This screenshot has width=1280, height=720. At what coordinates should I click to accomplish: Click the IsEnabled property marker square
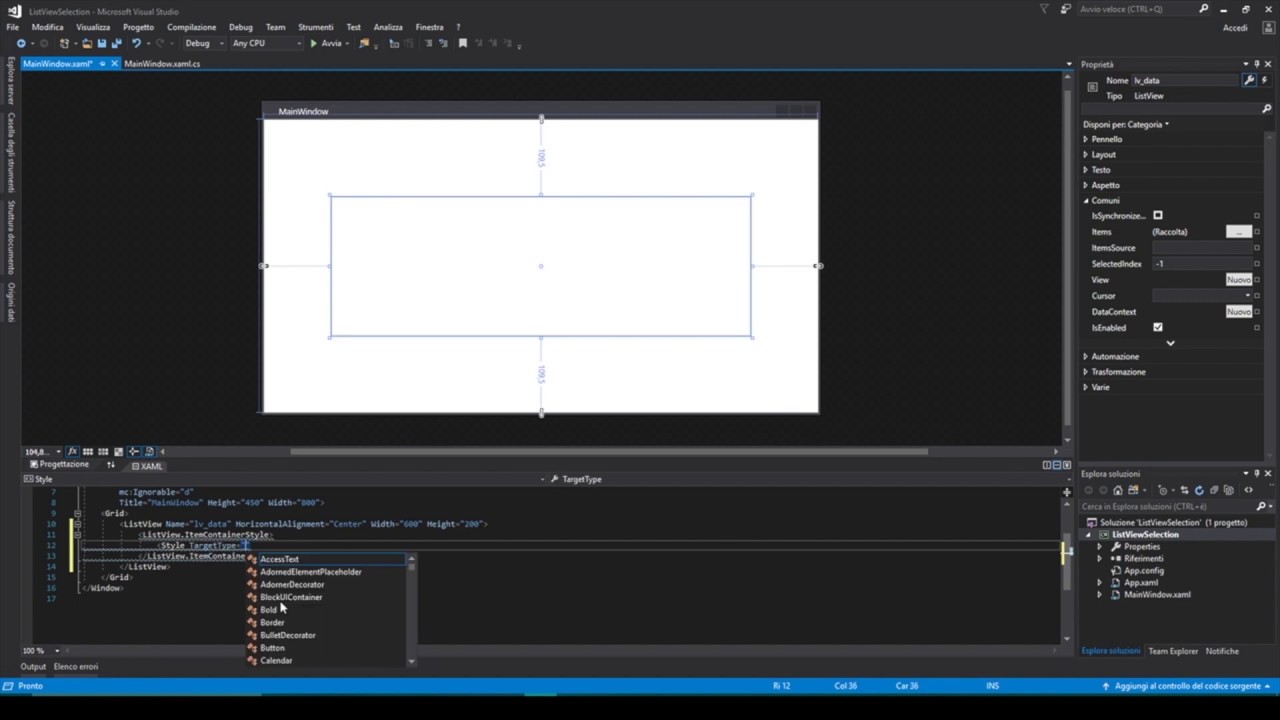click(1257, 328)
